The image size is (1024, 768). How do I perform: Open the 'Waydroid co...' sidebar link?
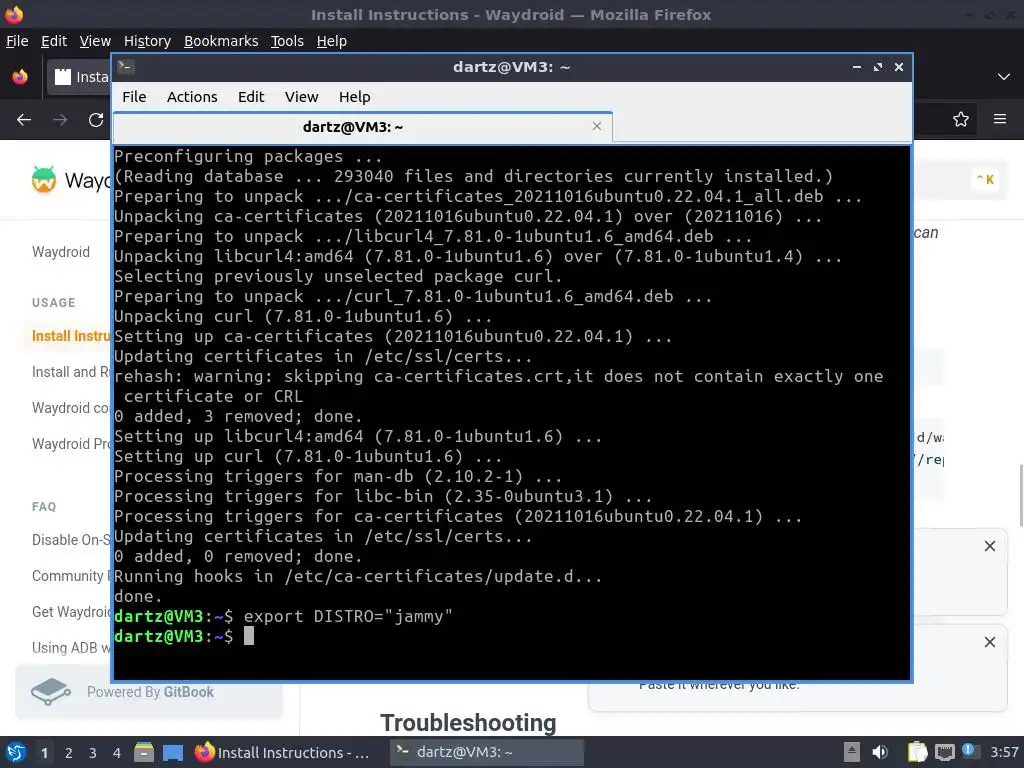tap(71, 408)
